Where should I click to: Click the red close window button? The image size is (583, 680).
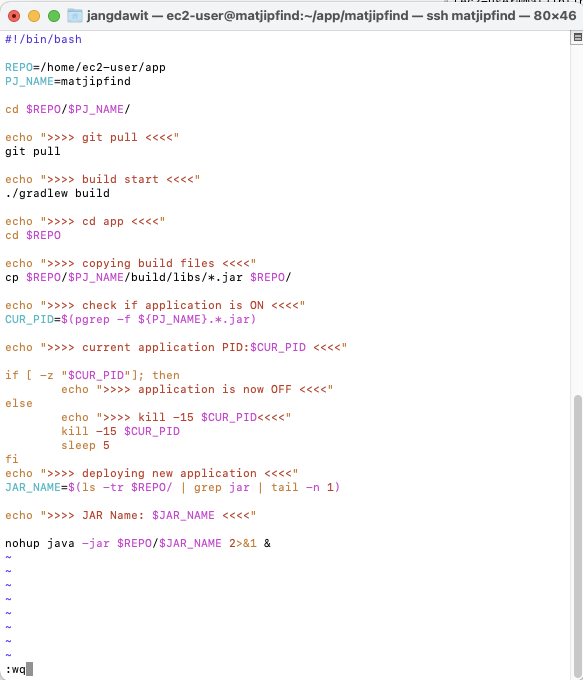[14, 16]
